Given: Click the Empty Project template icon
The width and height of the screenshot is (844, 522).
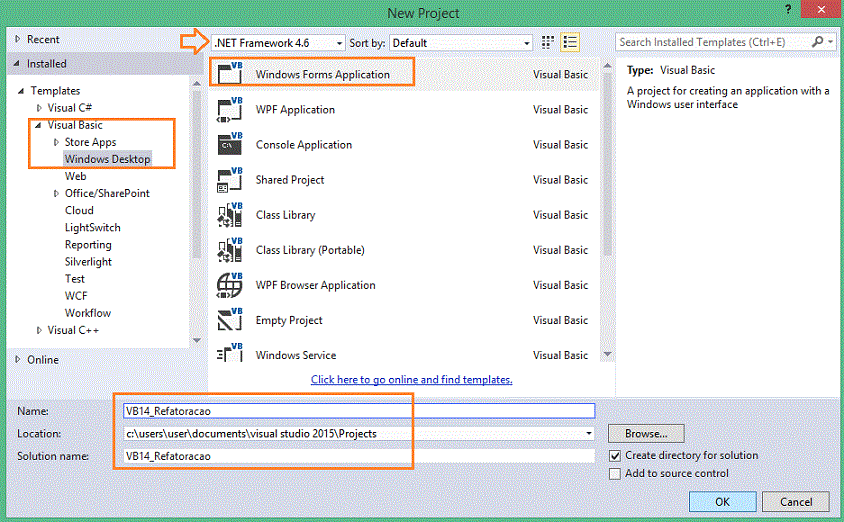Looking at the screenshot, I should (230, 320).
